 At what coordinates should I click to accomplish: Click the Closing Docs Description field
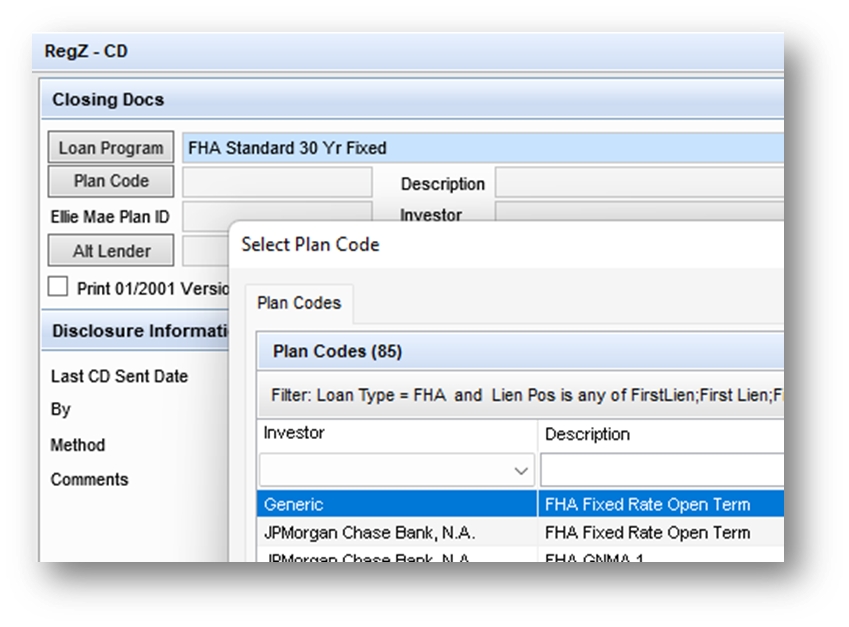pos(640,184)
